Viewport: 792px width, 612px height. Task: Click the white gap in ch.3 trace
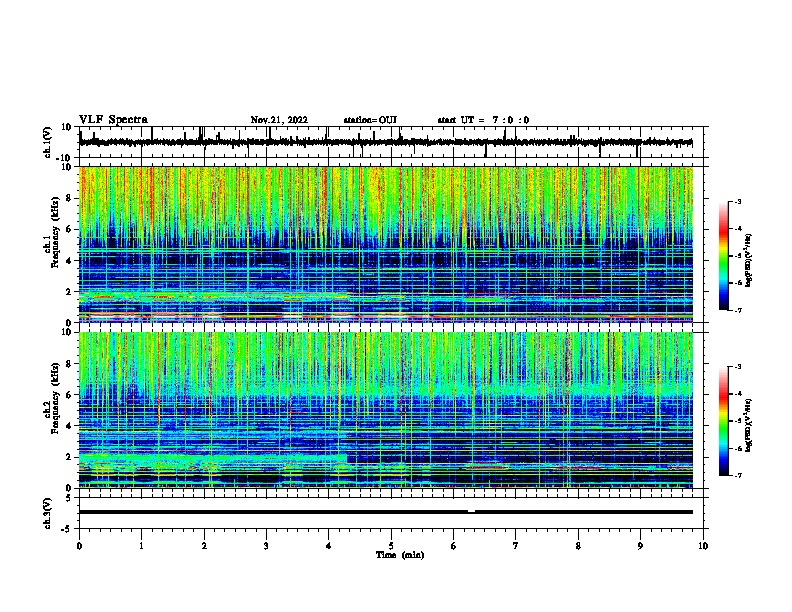(471, 512)
